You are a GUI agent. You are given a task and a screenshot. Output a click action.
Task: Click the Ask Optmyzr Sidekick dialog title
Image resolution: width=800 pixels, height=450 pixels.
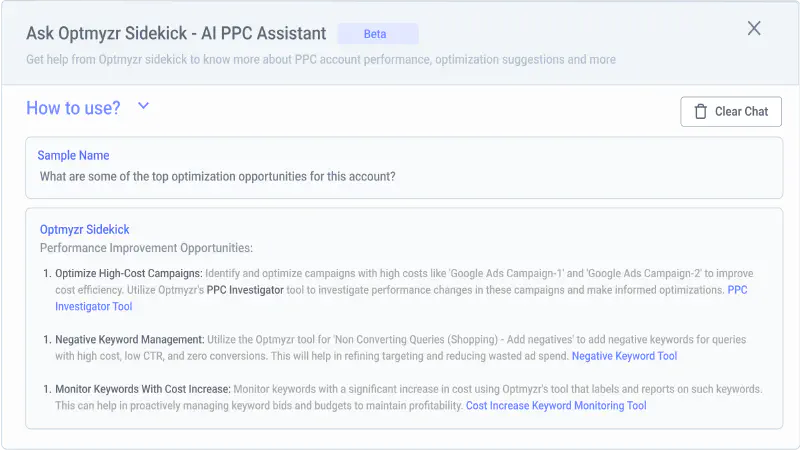click(x=176, y=33)
